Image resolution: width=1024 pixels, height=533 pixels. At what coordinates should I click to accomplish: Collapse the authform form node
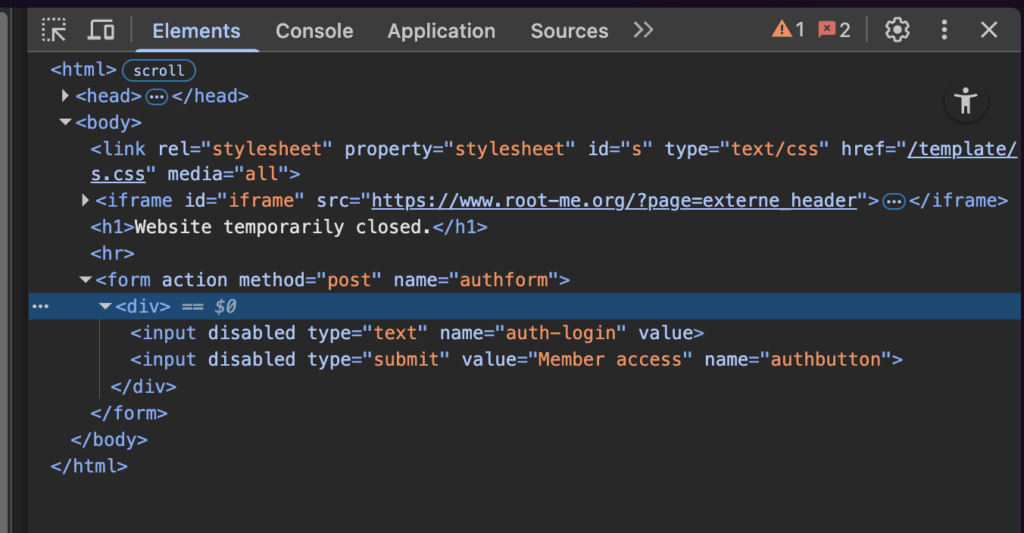coord(85,280)
